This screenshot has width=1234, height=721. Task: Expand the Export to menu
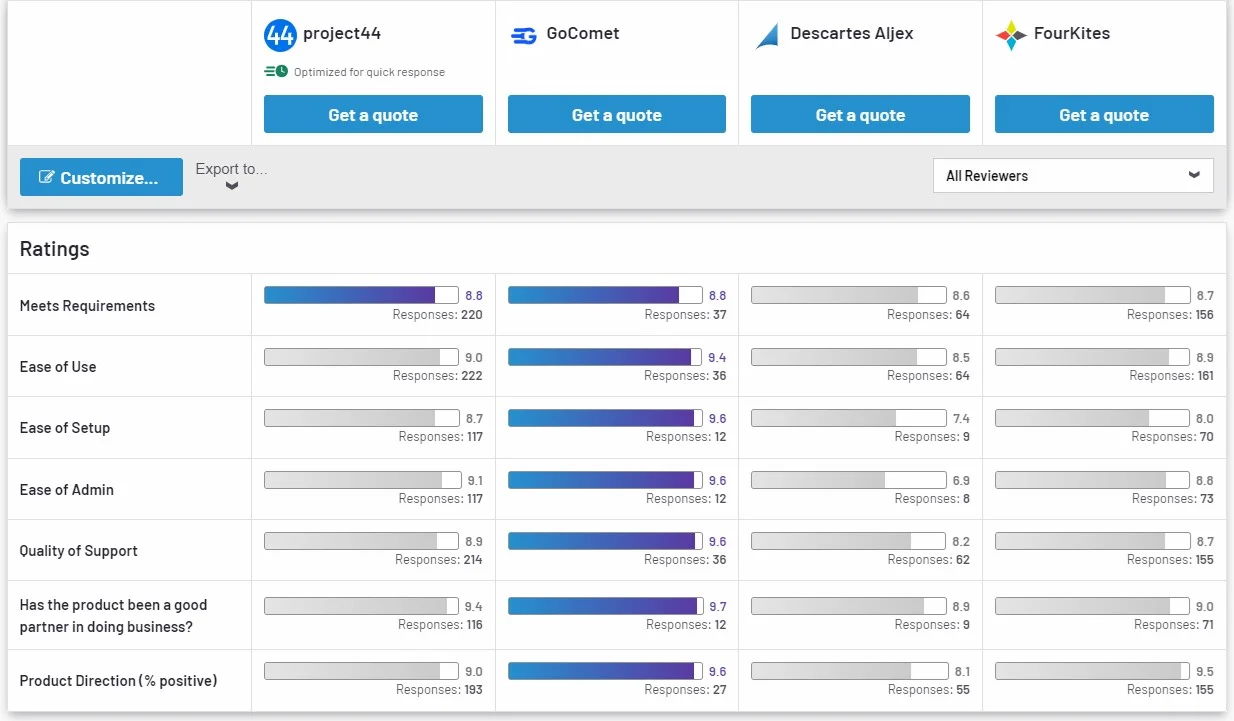coord(231,169)
